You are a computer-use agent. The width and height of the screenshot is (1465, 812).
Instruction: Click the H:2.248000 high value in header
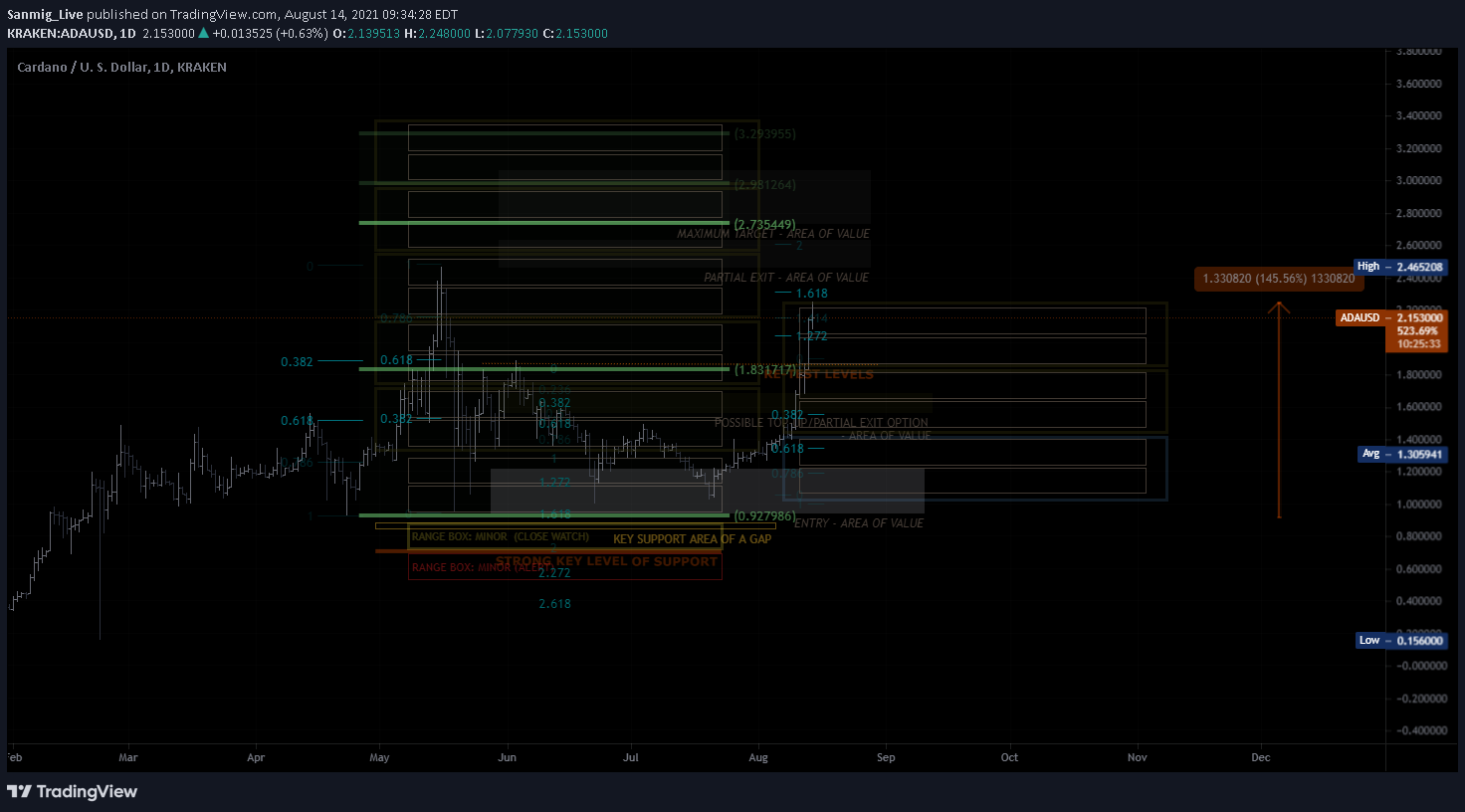(x=437, y=34)
